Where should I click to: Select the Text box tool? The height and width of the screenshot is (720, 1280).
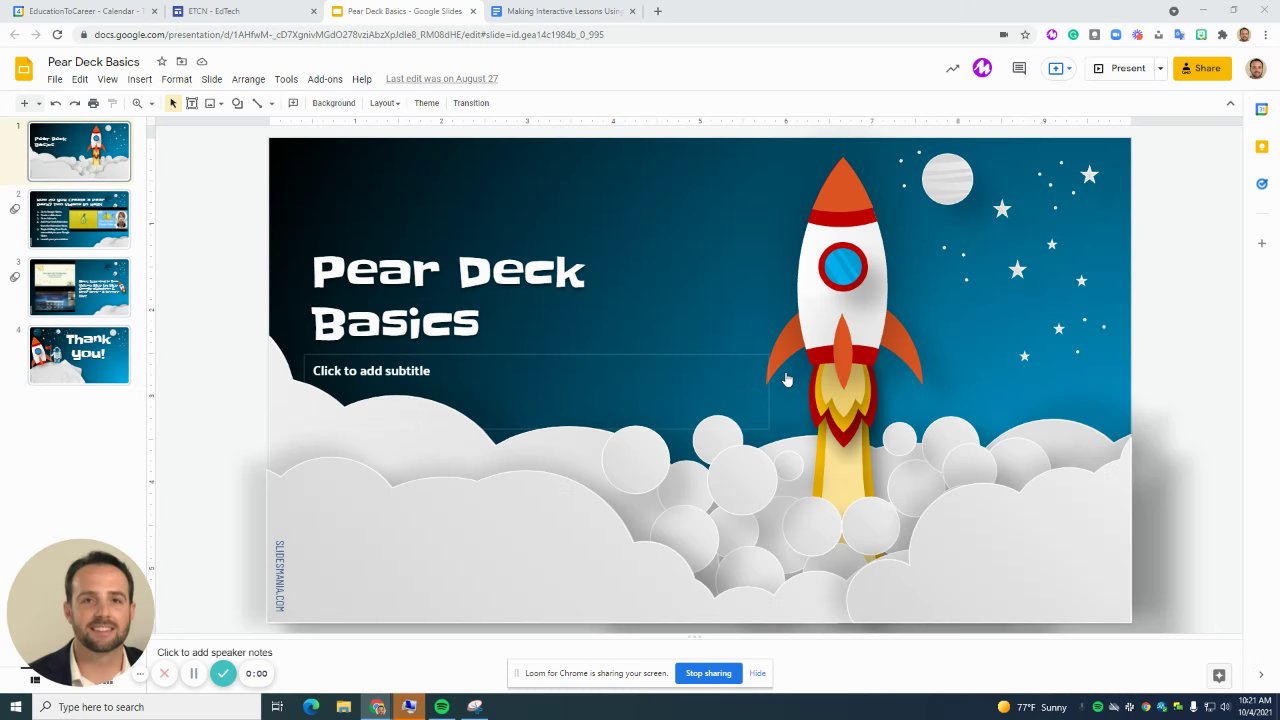coord(192,103)
